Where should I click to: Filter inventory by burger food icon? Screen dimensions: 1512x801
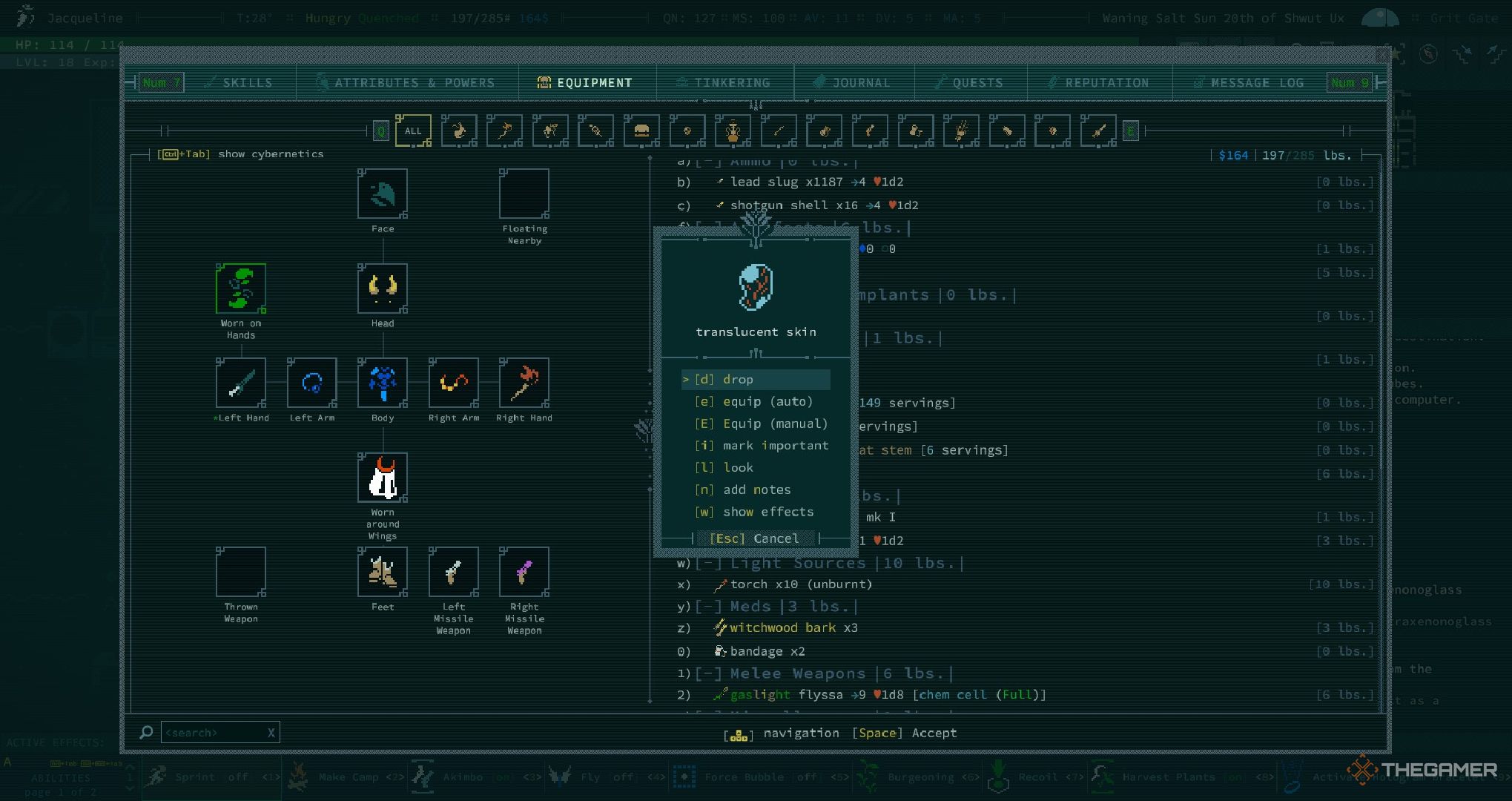pos(641,131)
